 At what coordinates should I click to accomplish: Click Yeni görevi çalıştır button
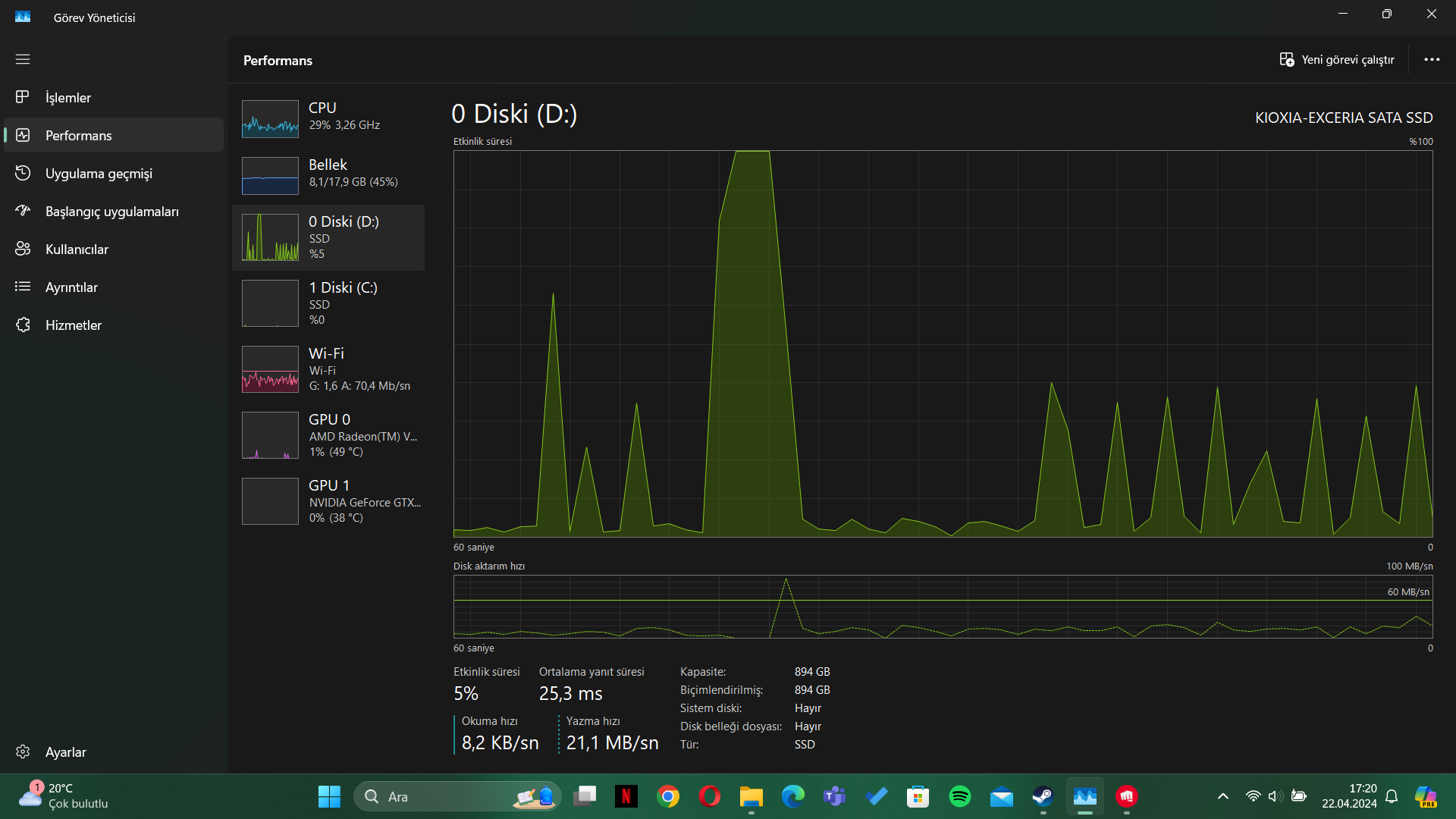[1337, 60]
